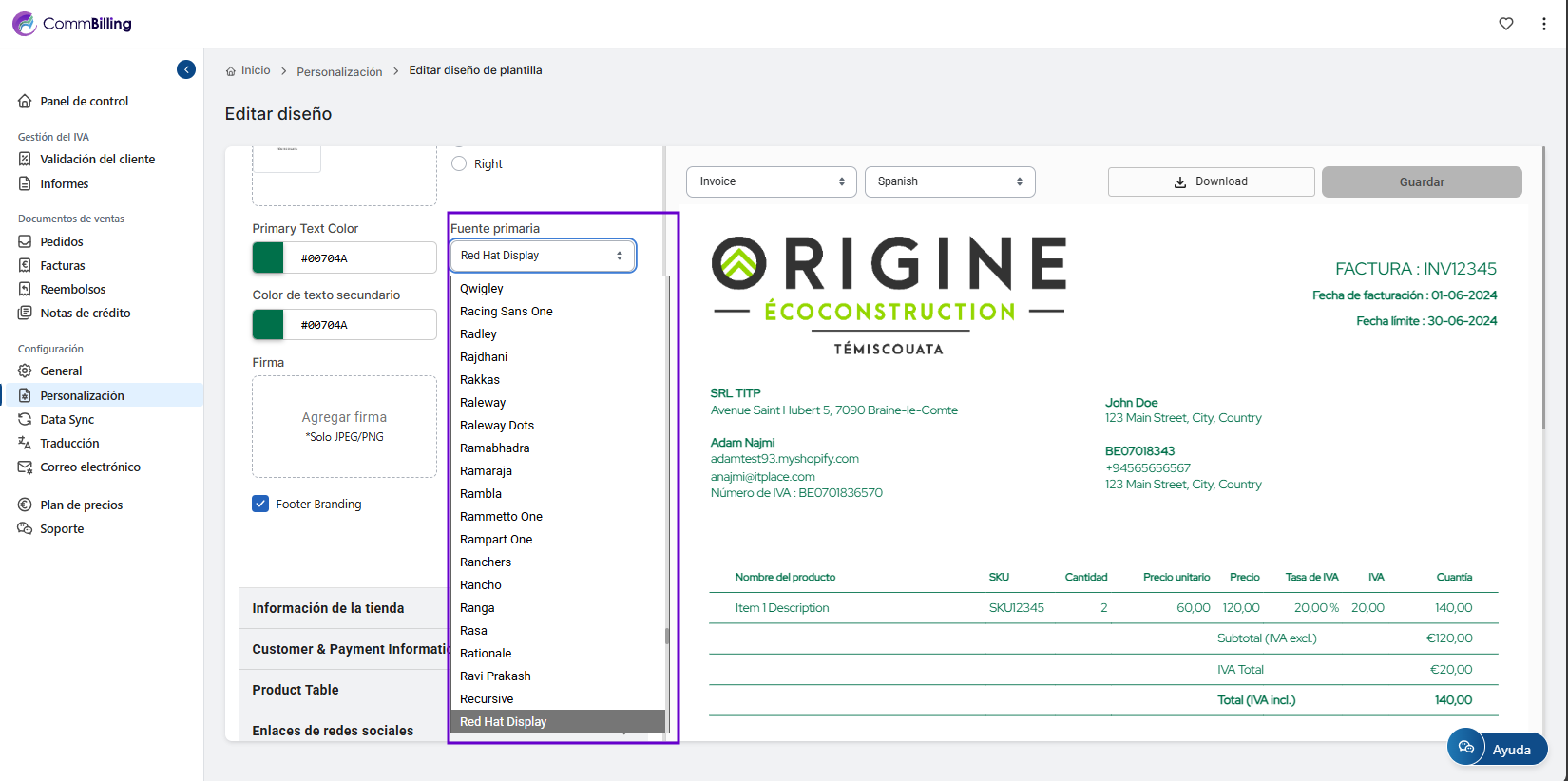The width and height of the screenshot is (1568, 781).
Task: Click the Guardar save button
Action: [1421, 181]
